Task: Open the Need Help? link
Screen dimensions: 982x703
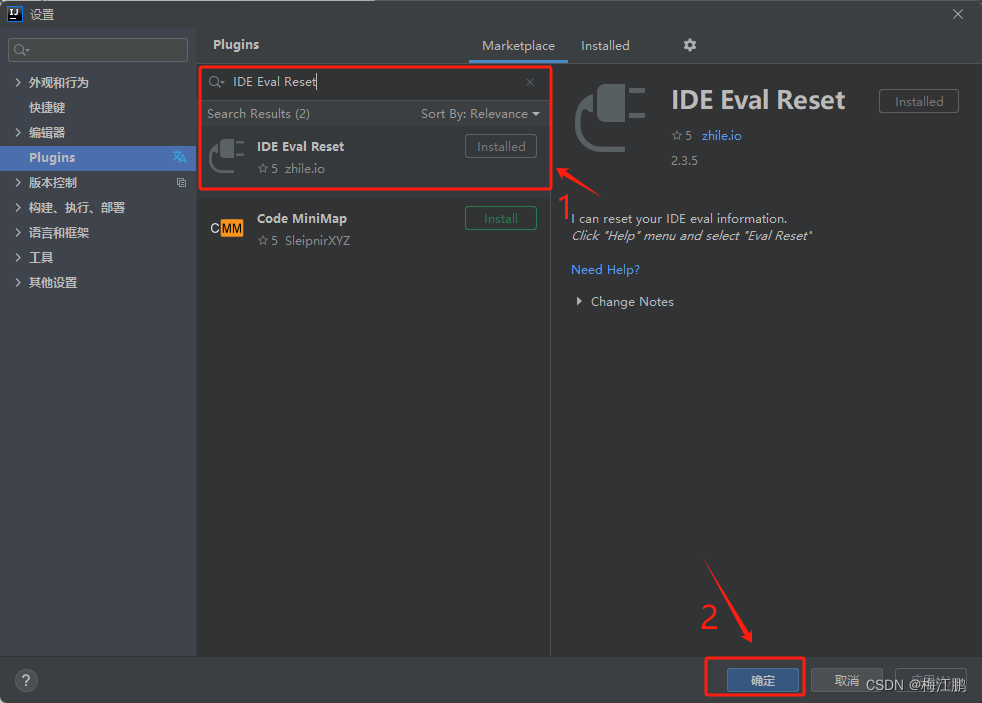Action: click(605, 269)
